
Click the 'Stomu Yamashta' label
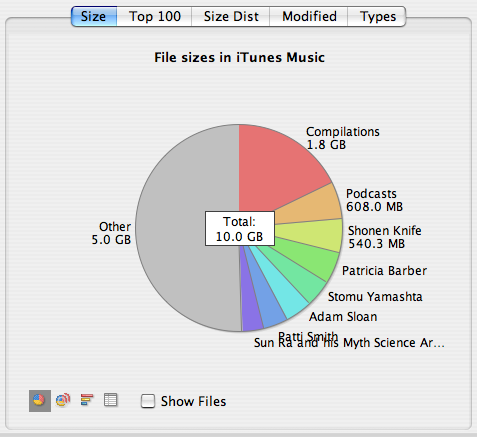(375, 297)
